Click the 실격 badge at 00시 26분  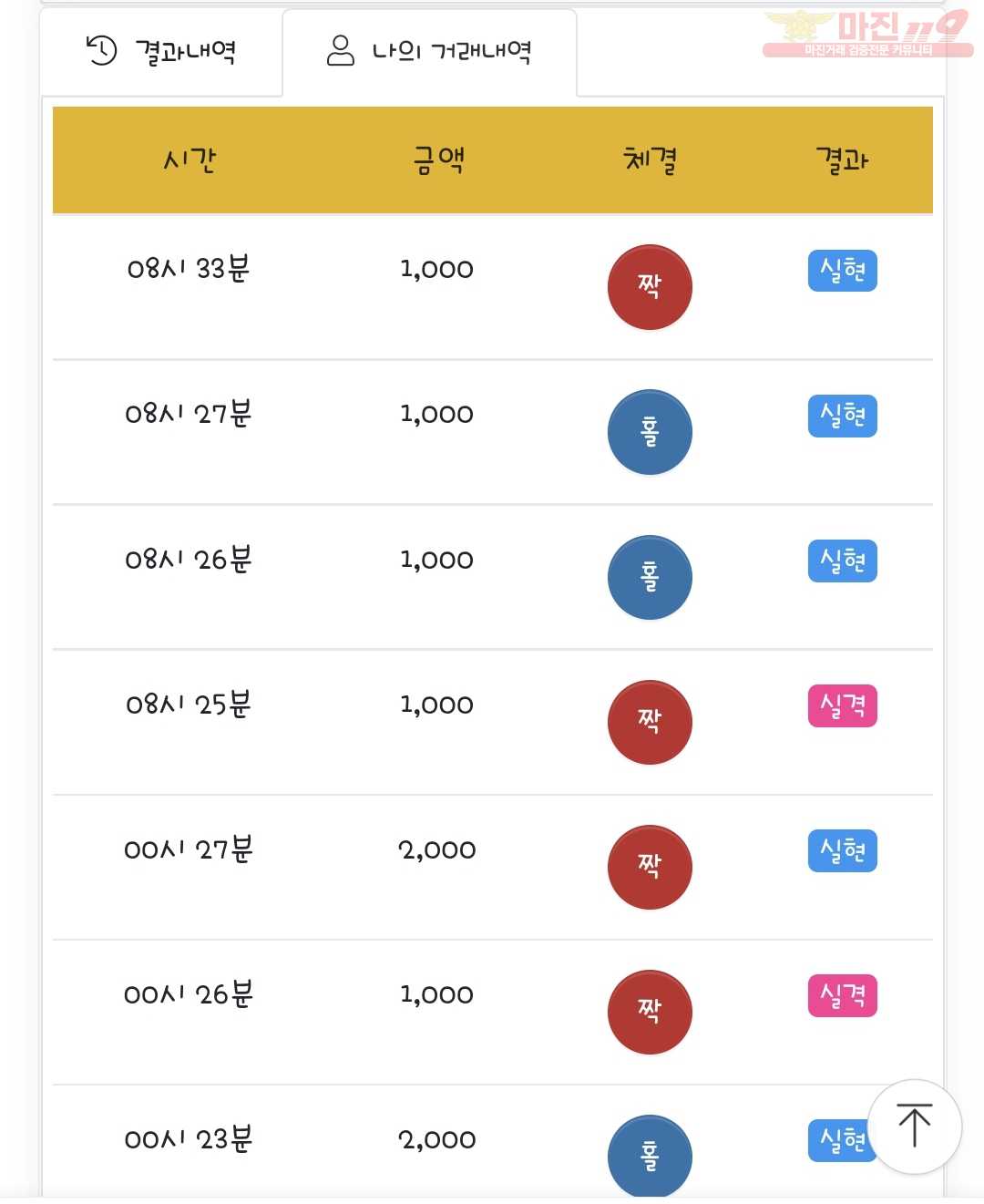(x=842, y=995)
